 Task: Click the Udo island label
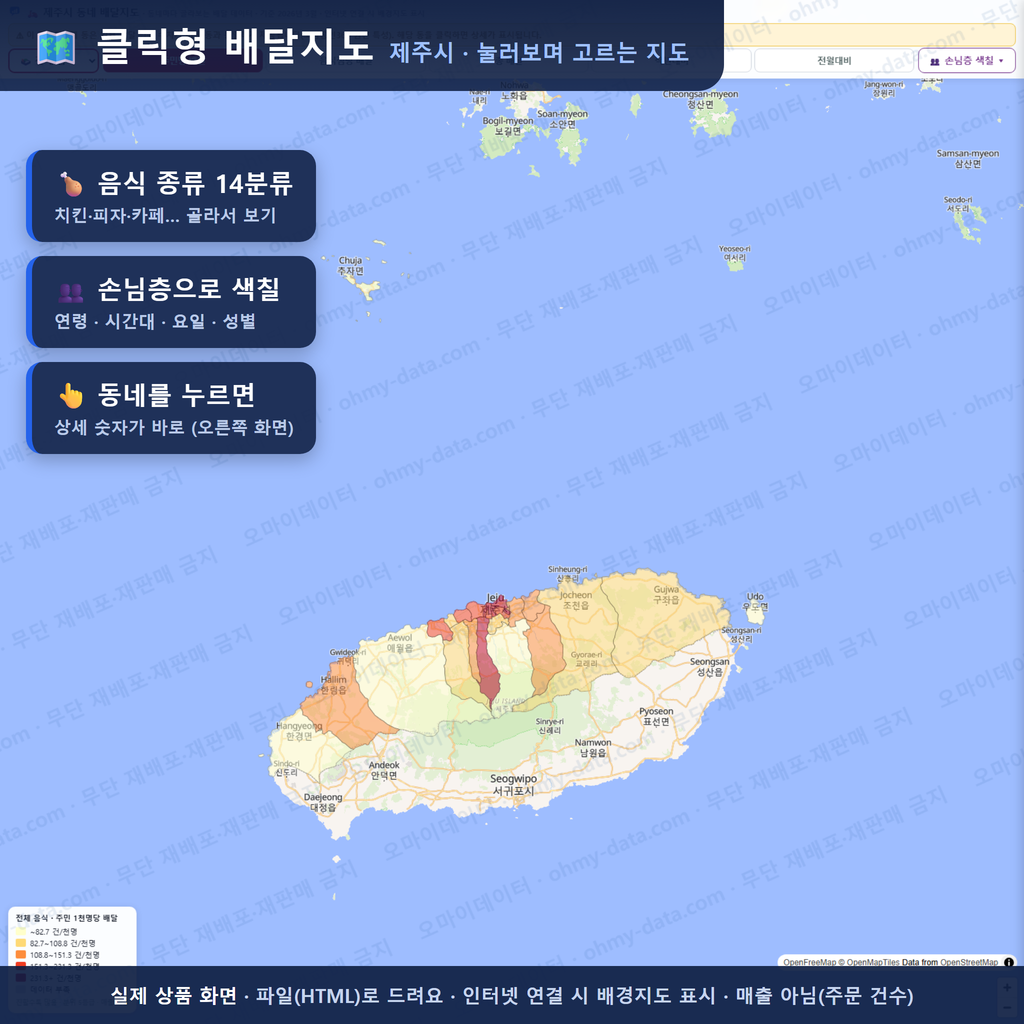click(x=755, y=601)
